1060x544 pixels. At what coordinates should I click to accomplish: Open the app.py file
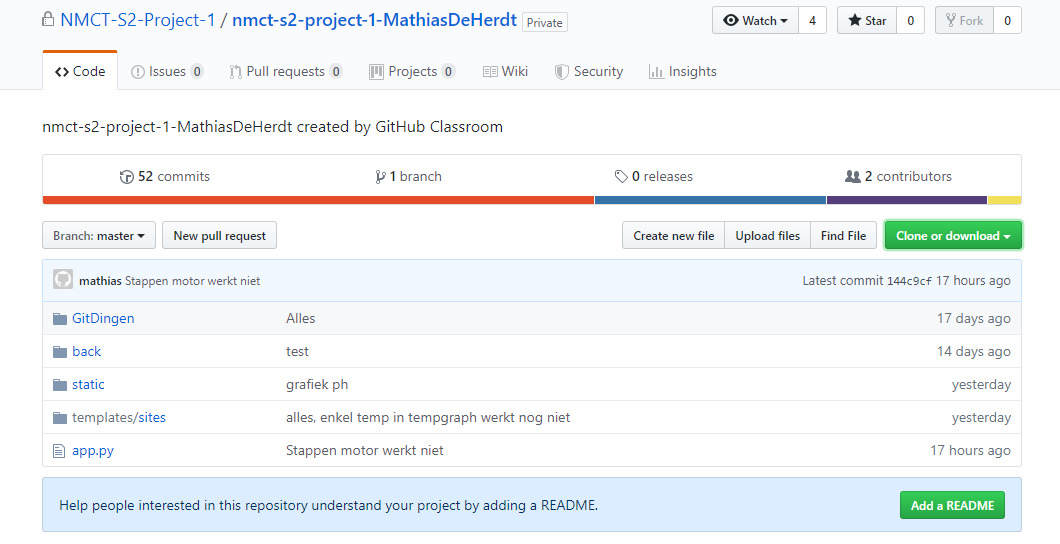(93, 451)
